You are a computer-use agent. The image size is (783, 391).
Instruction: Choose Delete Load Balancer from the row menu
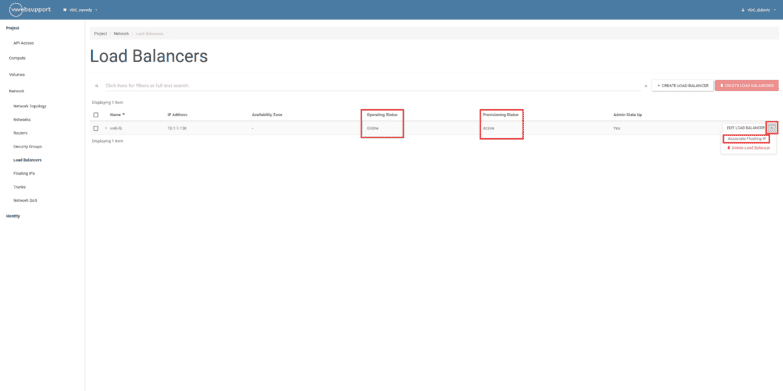tap(749, 148)
